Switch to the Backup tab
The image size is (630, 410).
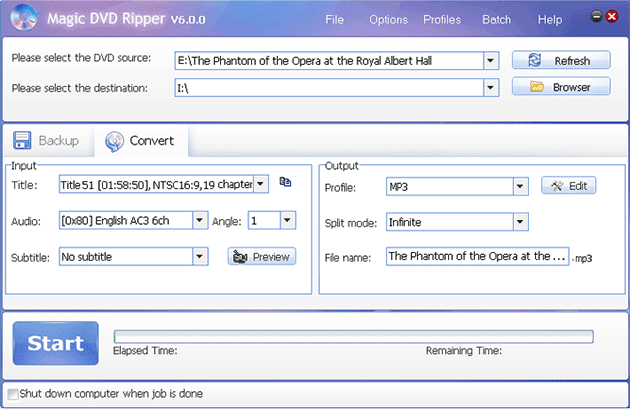[x=49, y=141]
